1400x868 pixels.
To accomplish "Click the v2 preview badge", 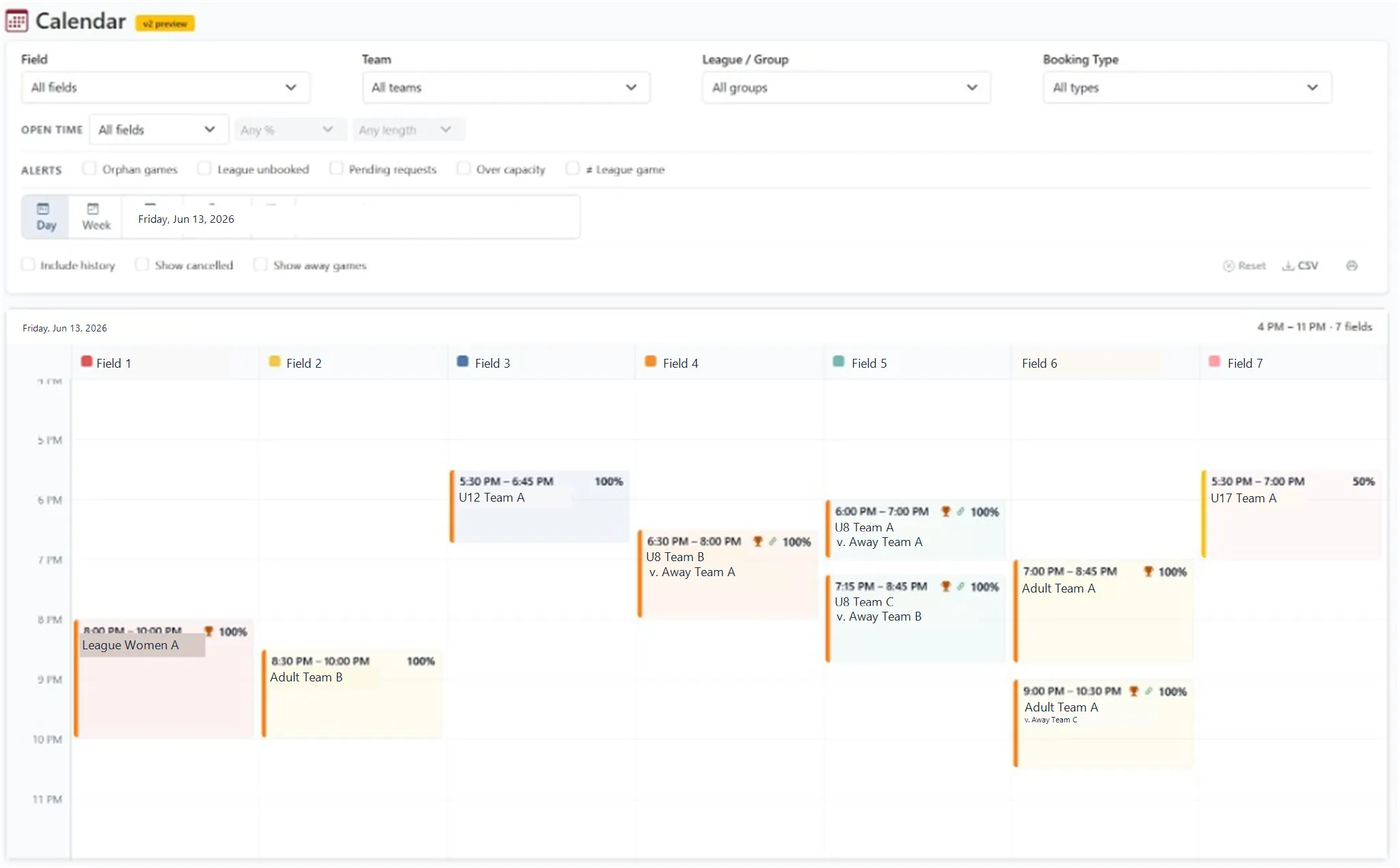I will coord(165,24).
